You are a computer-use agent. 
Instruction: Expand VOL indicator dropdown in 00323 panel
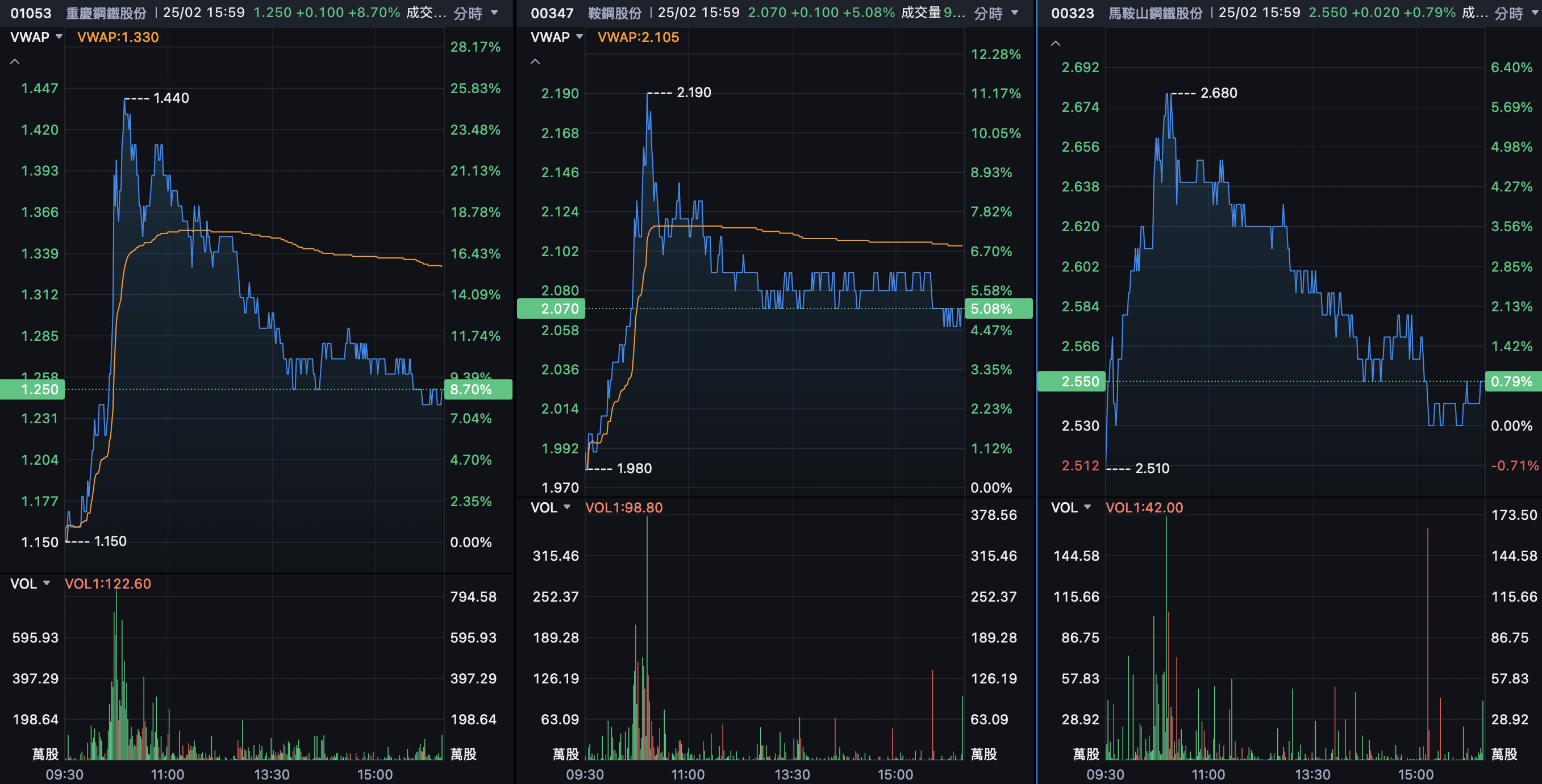coord(1070,507)
